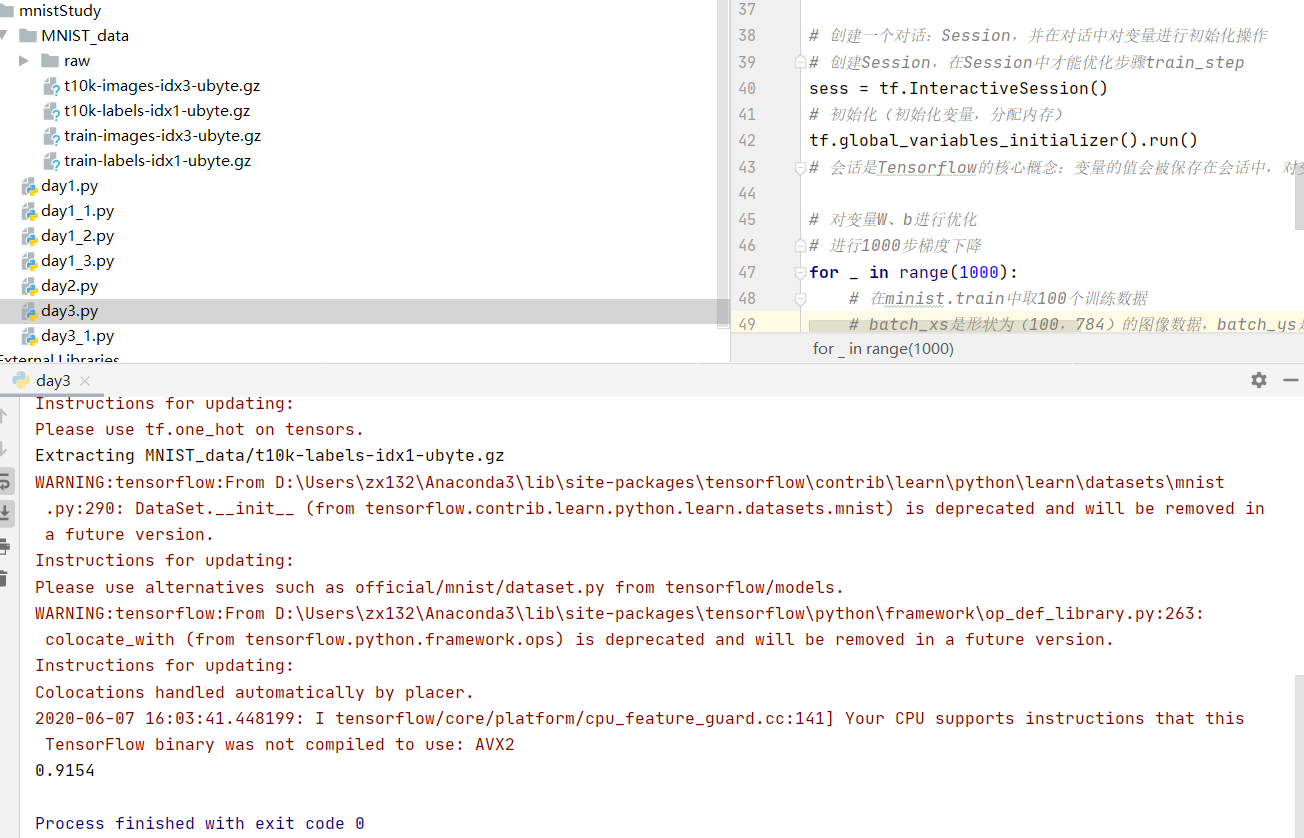Click the print icon in run toolbar
The width and height of the screenshot is (1304, 838).
point(4,546)
